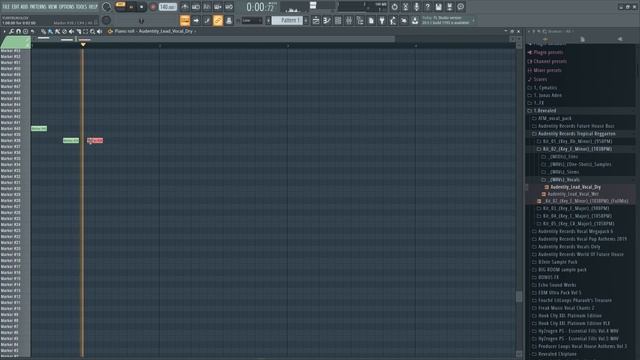Click the question mark help icon
640x360 pixels.
427,7
